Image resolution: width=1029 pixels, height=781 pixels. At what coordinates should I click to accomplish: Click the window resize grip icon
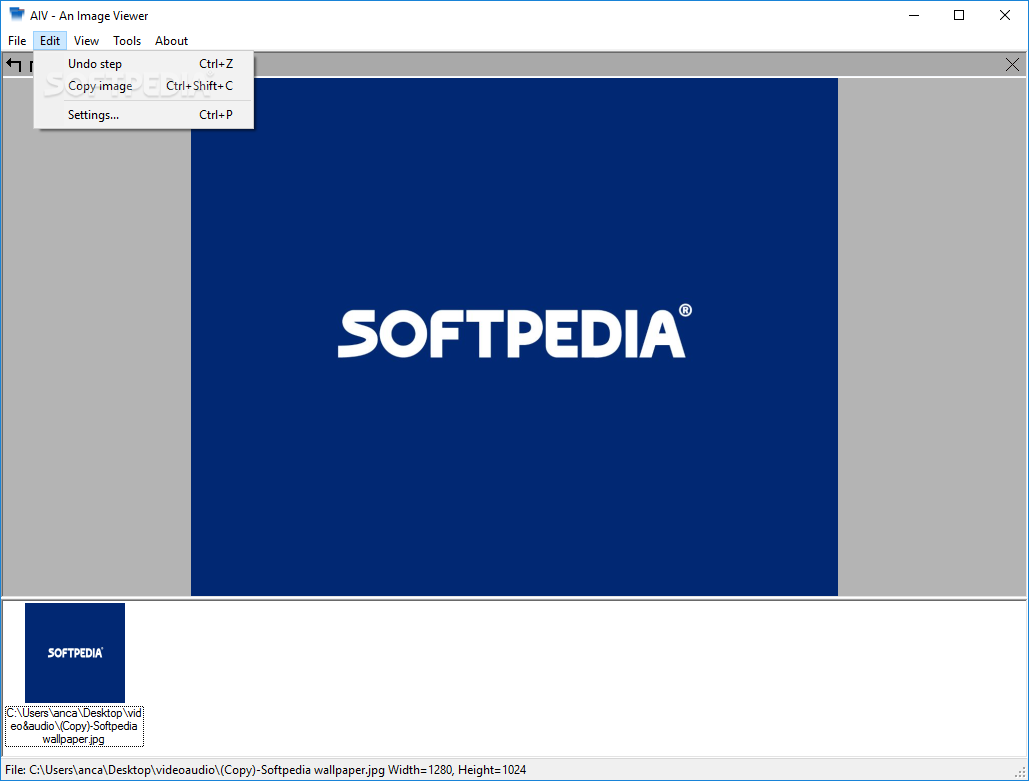(1020, 774)
